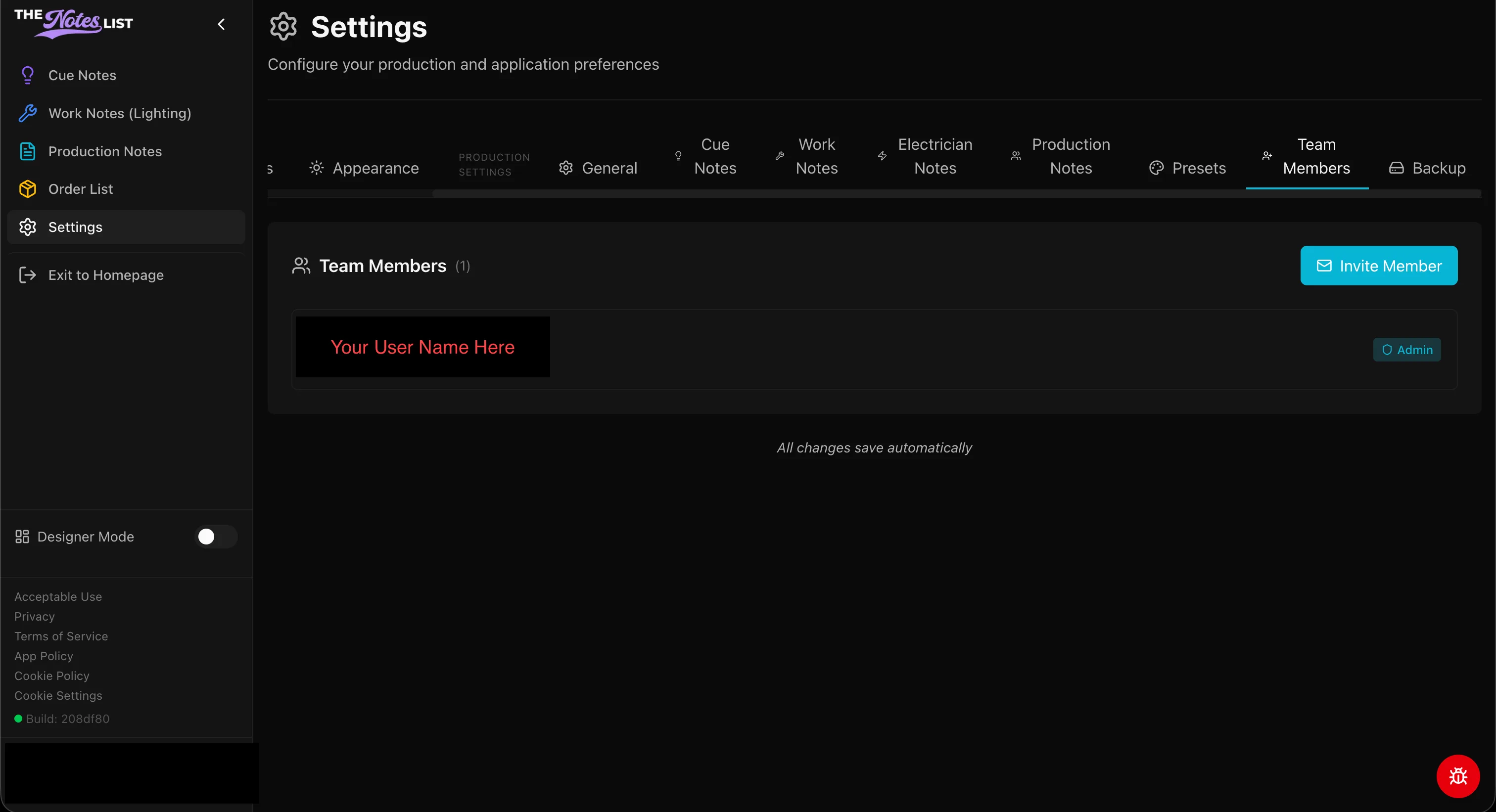Open Work Notes (Lighting) in the sidebar
Viewport: 1496px width, 812px height.
tap(126, 113)
